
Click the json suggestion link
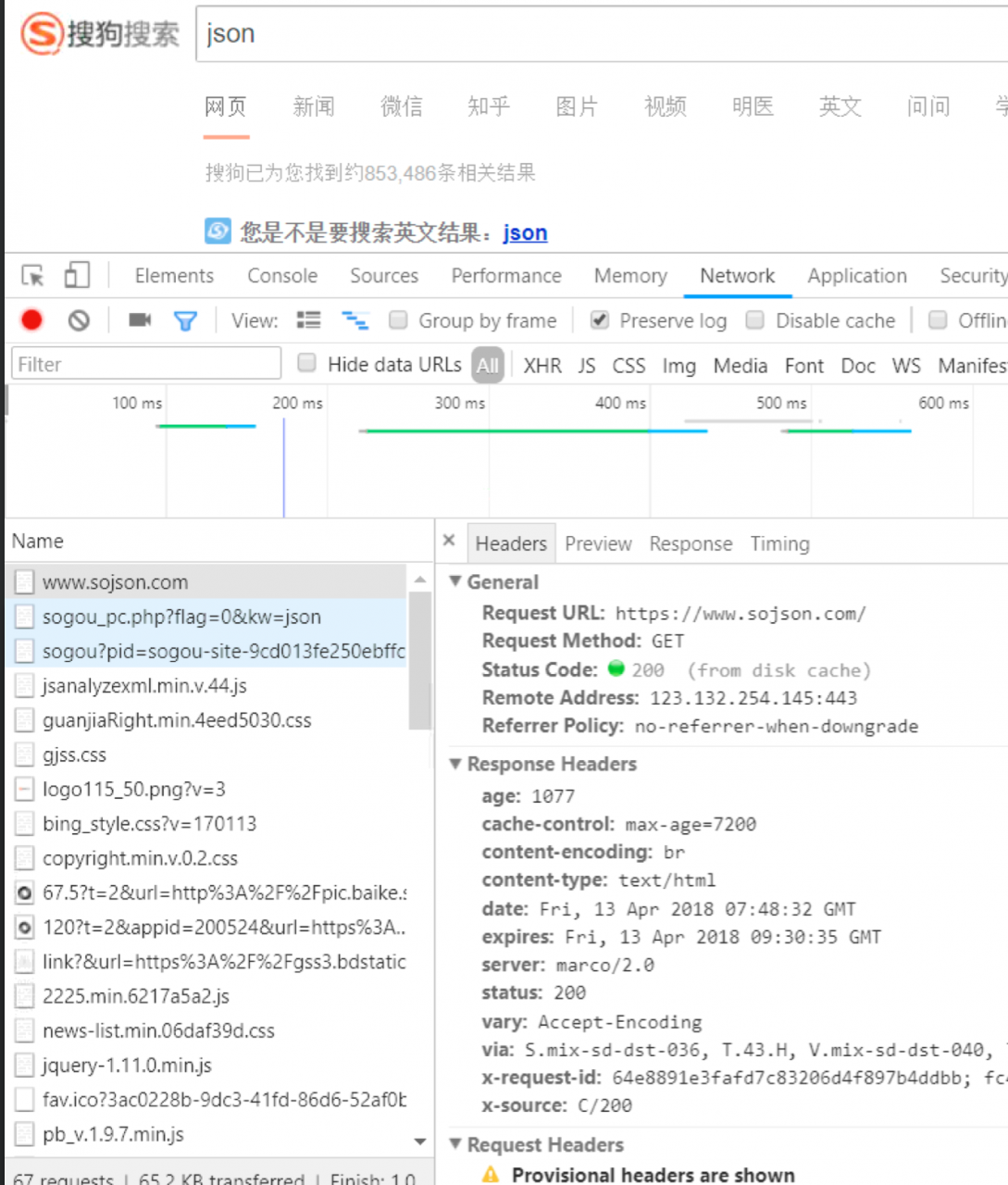pos(525,231)
